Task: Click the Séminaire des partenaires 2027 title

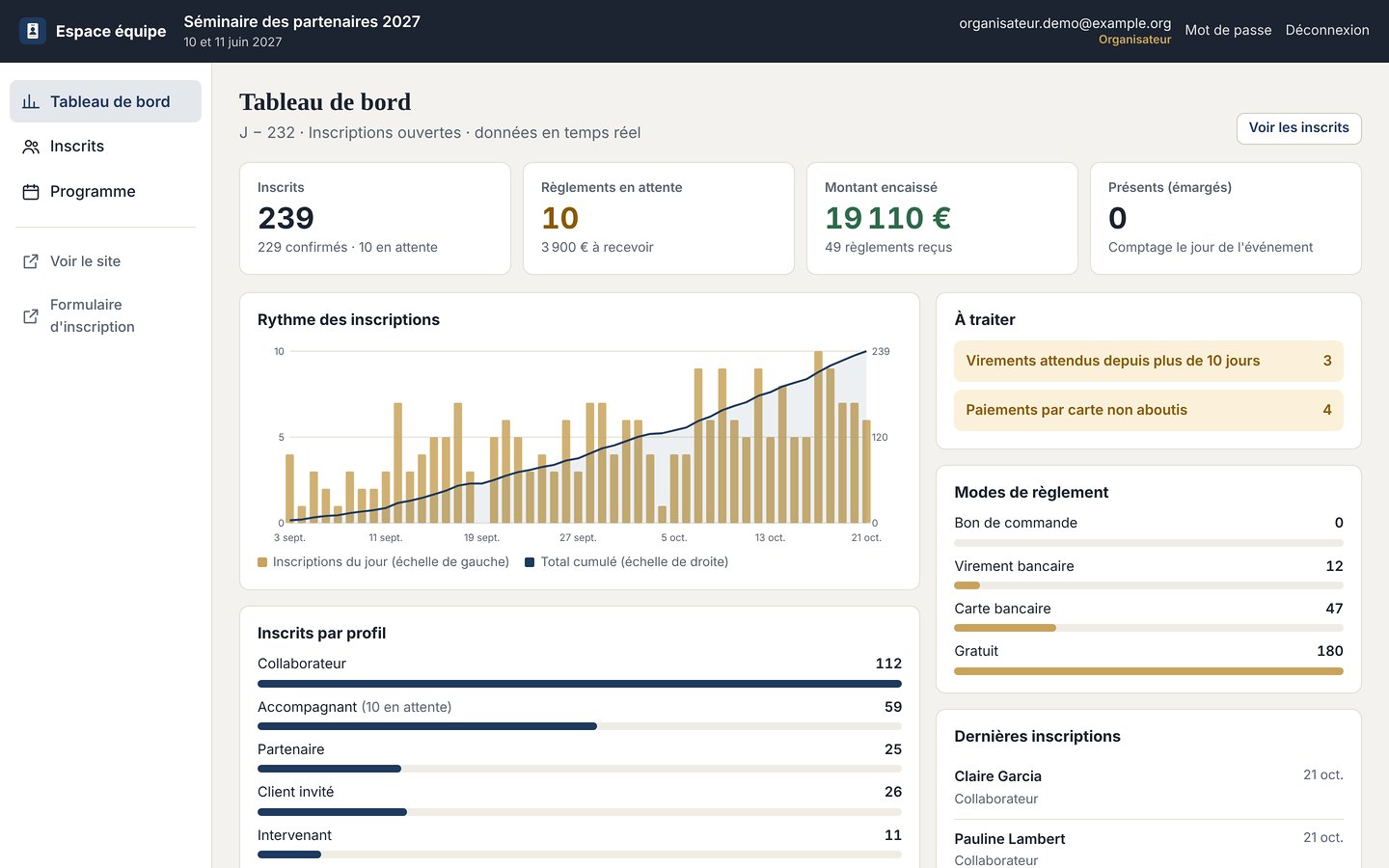Action: (x=302, y=21)
